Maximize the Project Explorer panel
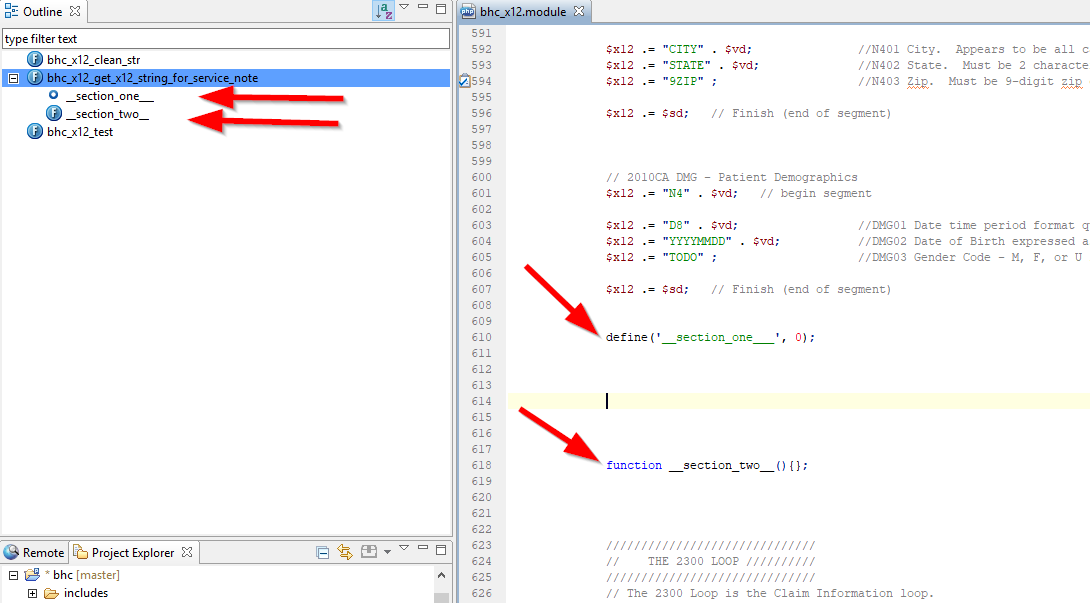 pyautogui.click(x=441, y=550)
